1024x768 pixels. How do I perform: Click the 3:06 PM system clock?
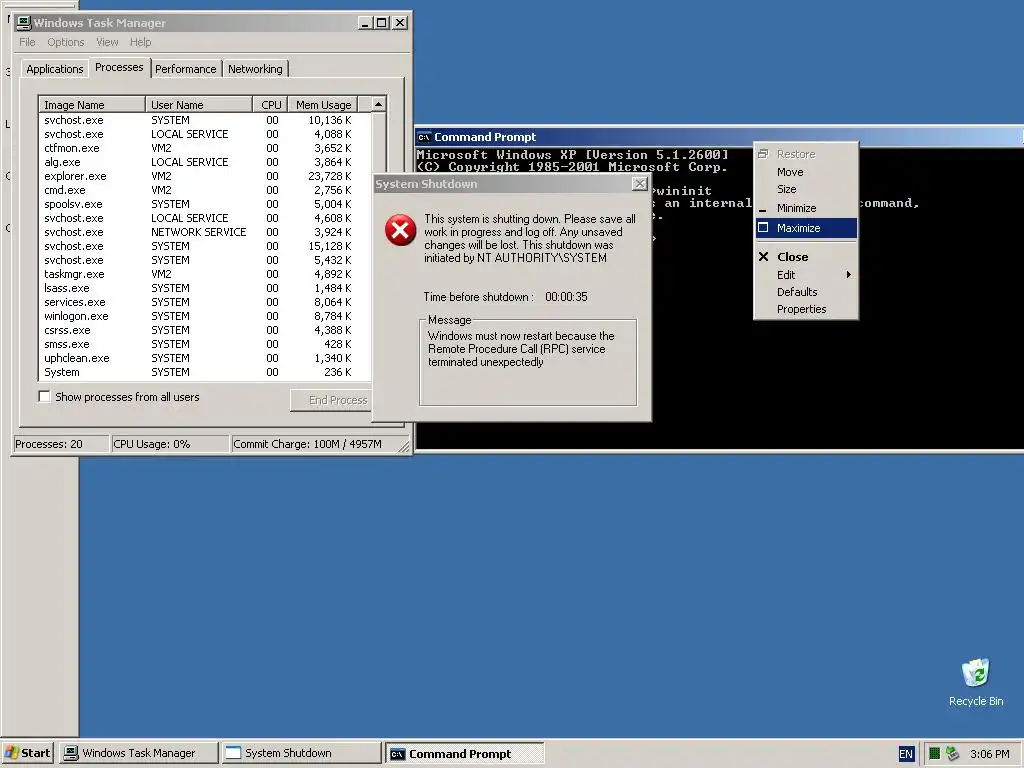(989, 754)
